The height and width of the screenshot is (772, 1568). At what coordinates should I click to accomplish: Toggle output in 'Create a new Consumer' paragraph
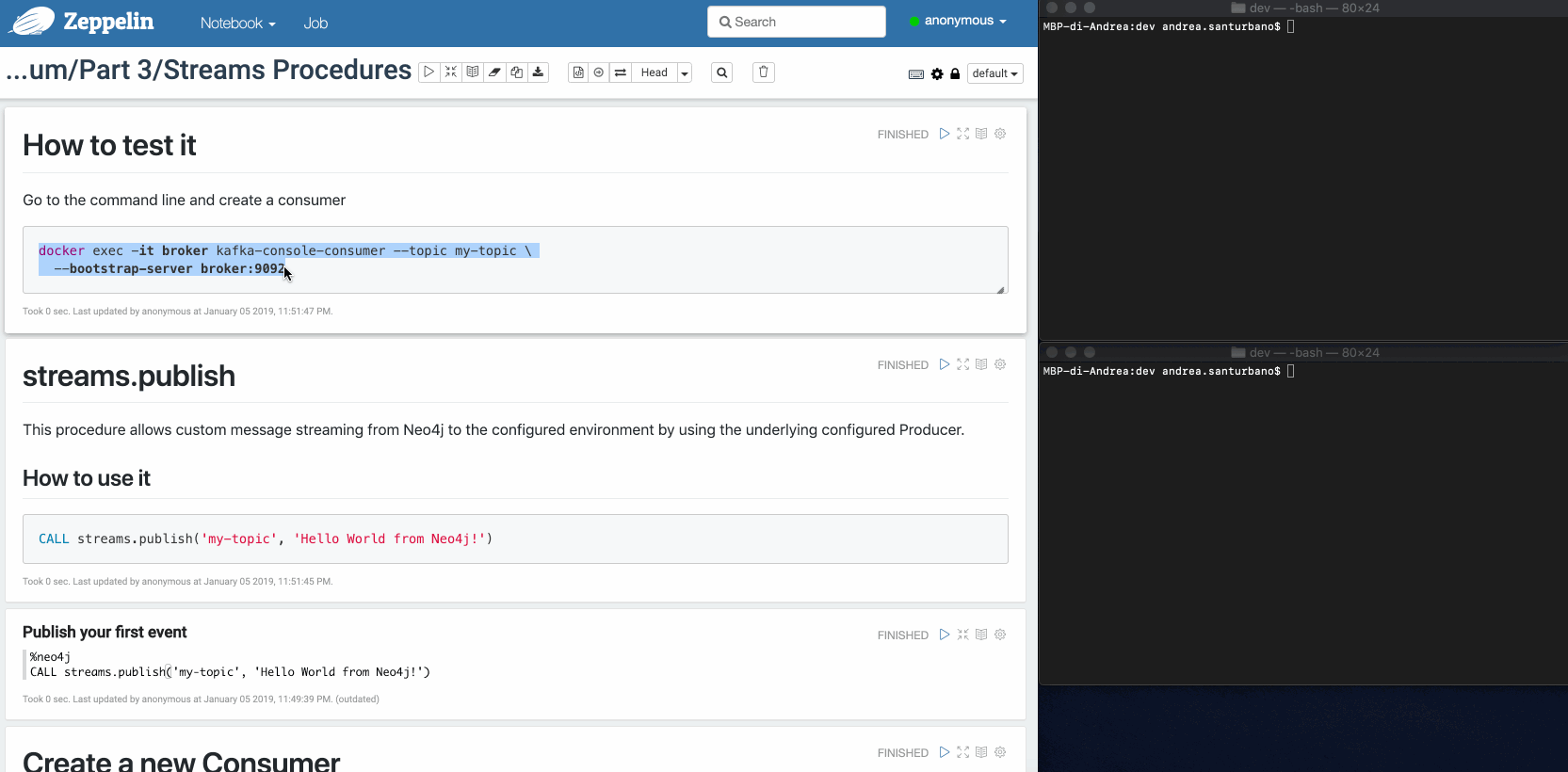point(981,752)
